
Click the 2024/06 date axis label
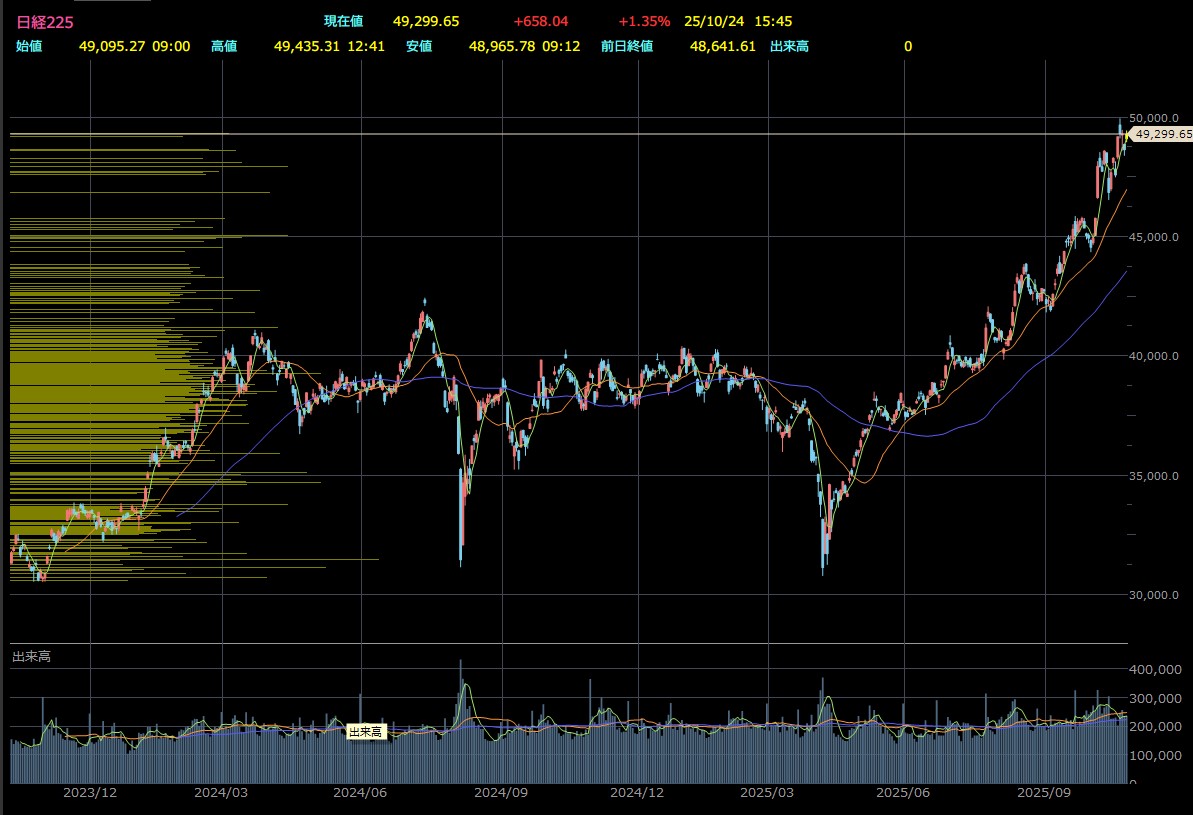point(360,793)
